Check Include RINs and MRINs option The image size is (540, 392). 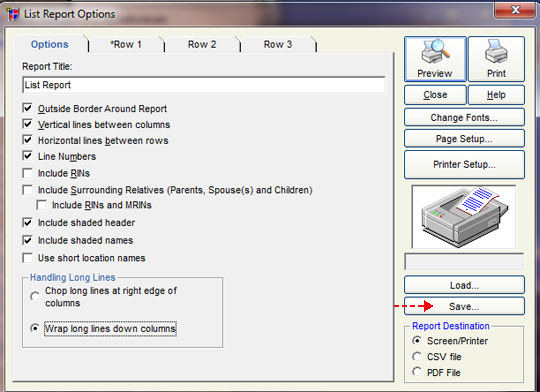pos(42,205)
